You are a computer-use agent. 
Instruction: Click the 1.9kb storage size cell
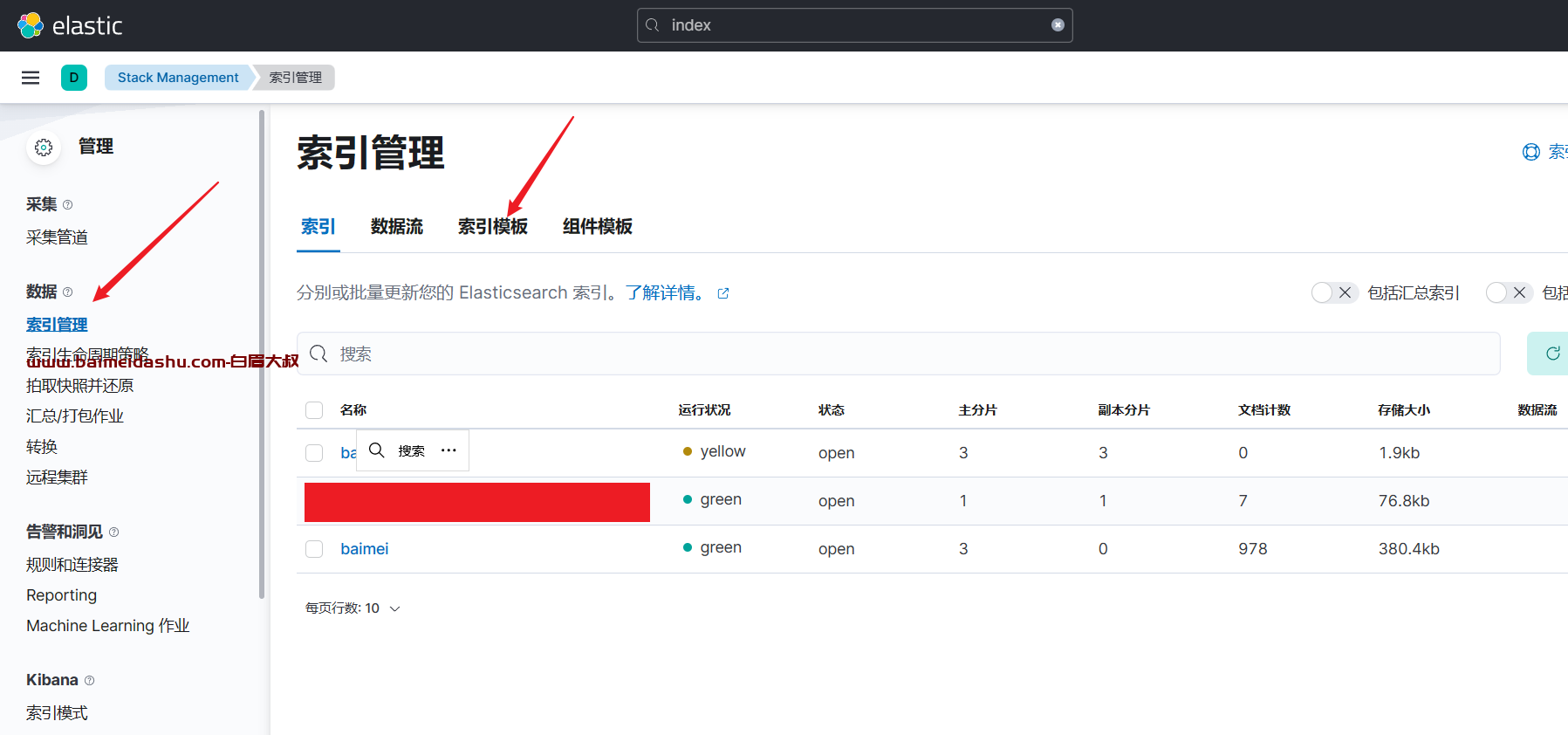1400,453
